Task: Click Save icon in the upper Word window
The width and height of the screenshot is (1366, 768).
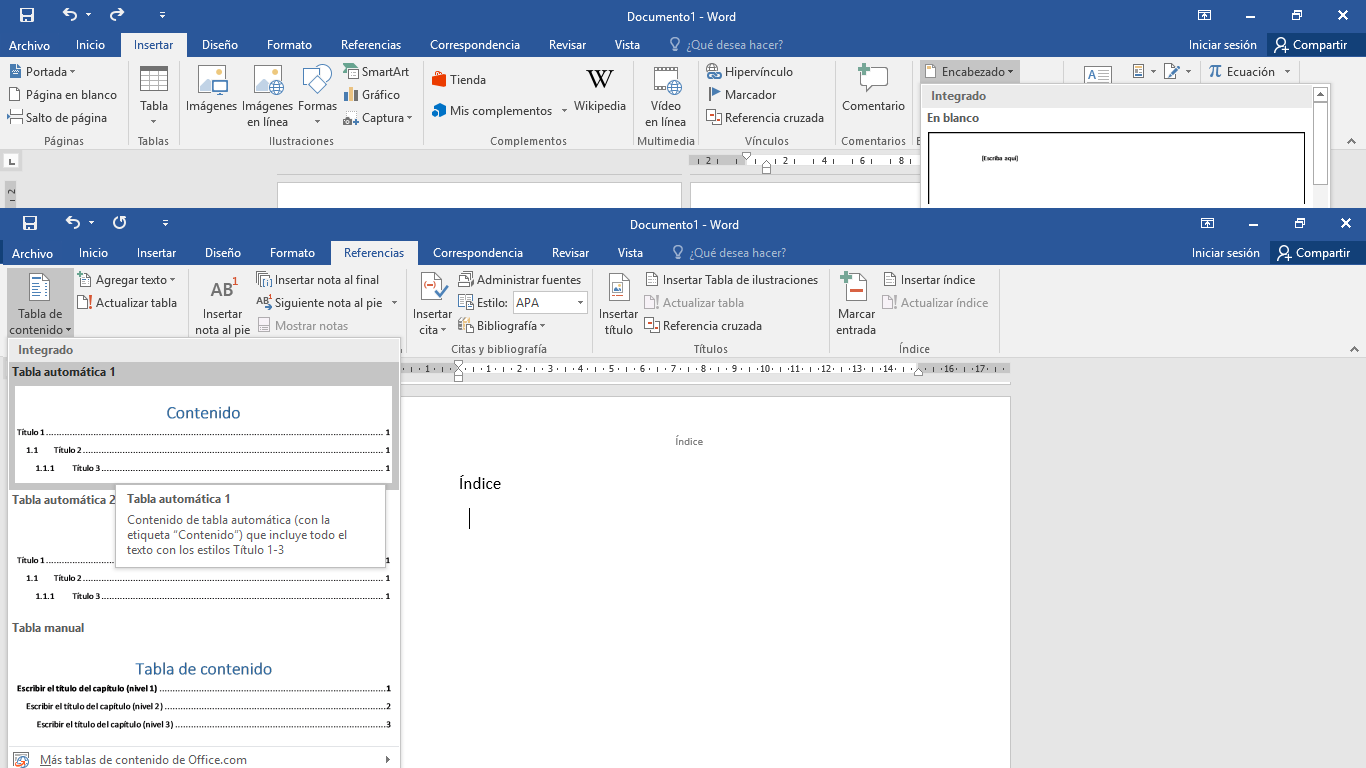Action: 27,16
